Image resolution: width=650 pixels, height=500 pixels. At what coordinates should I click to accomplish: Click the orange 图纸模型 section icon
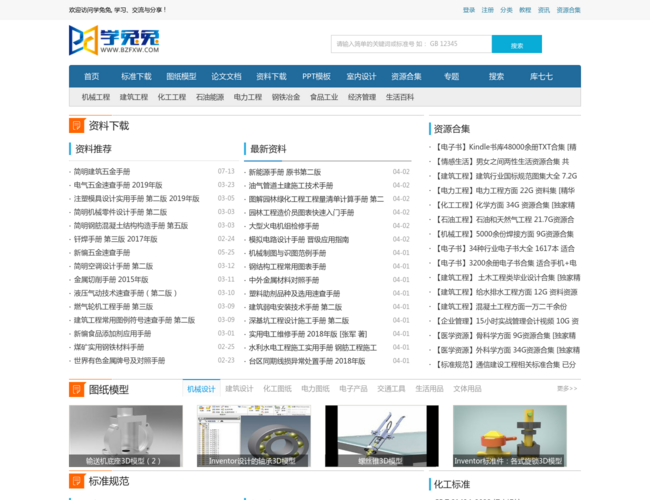point(76,388)
